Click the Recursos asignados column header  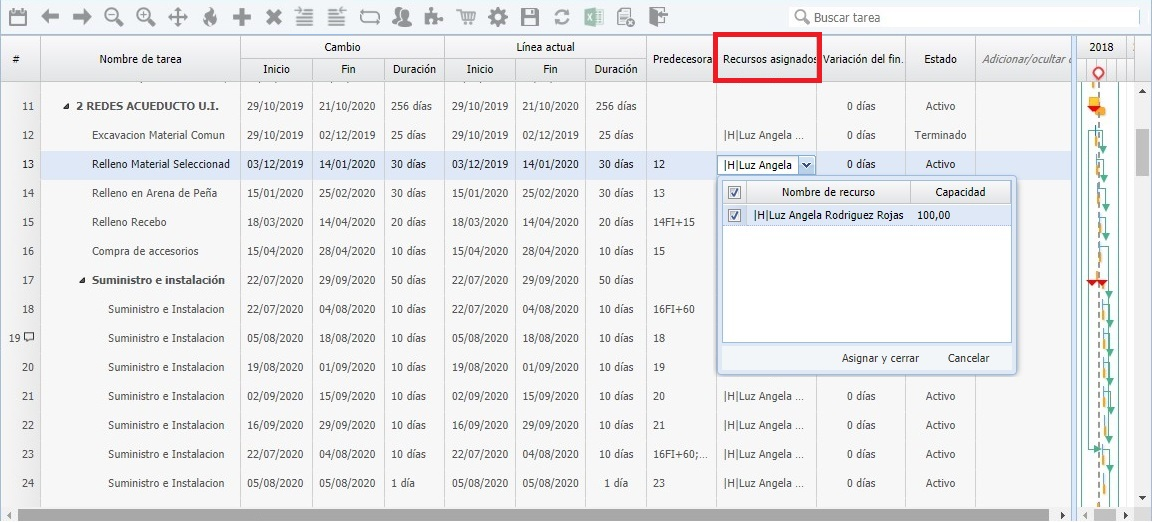(768, 59)
